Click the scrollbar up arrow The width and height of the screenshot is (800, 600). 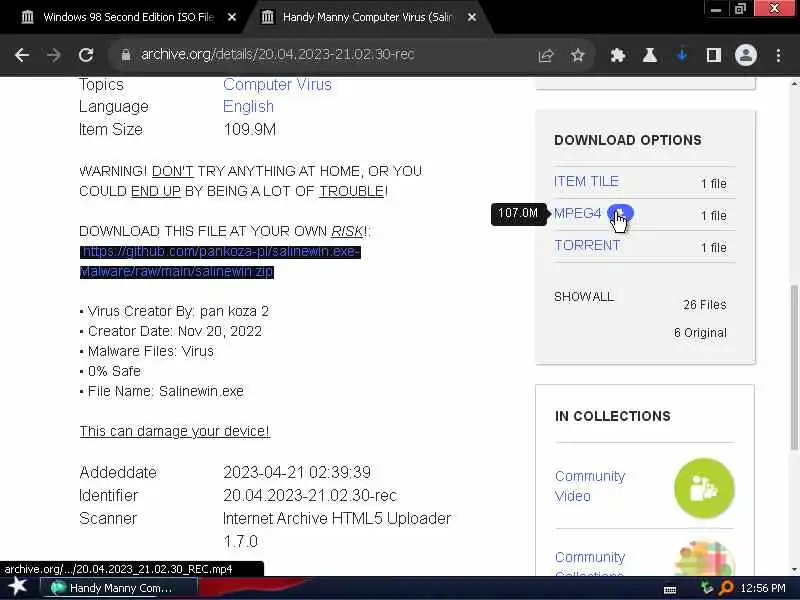click(x=794, y=84)
